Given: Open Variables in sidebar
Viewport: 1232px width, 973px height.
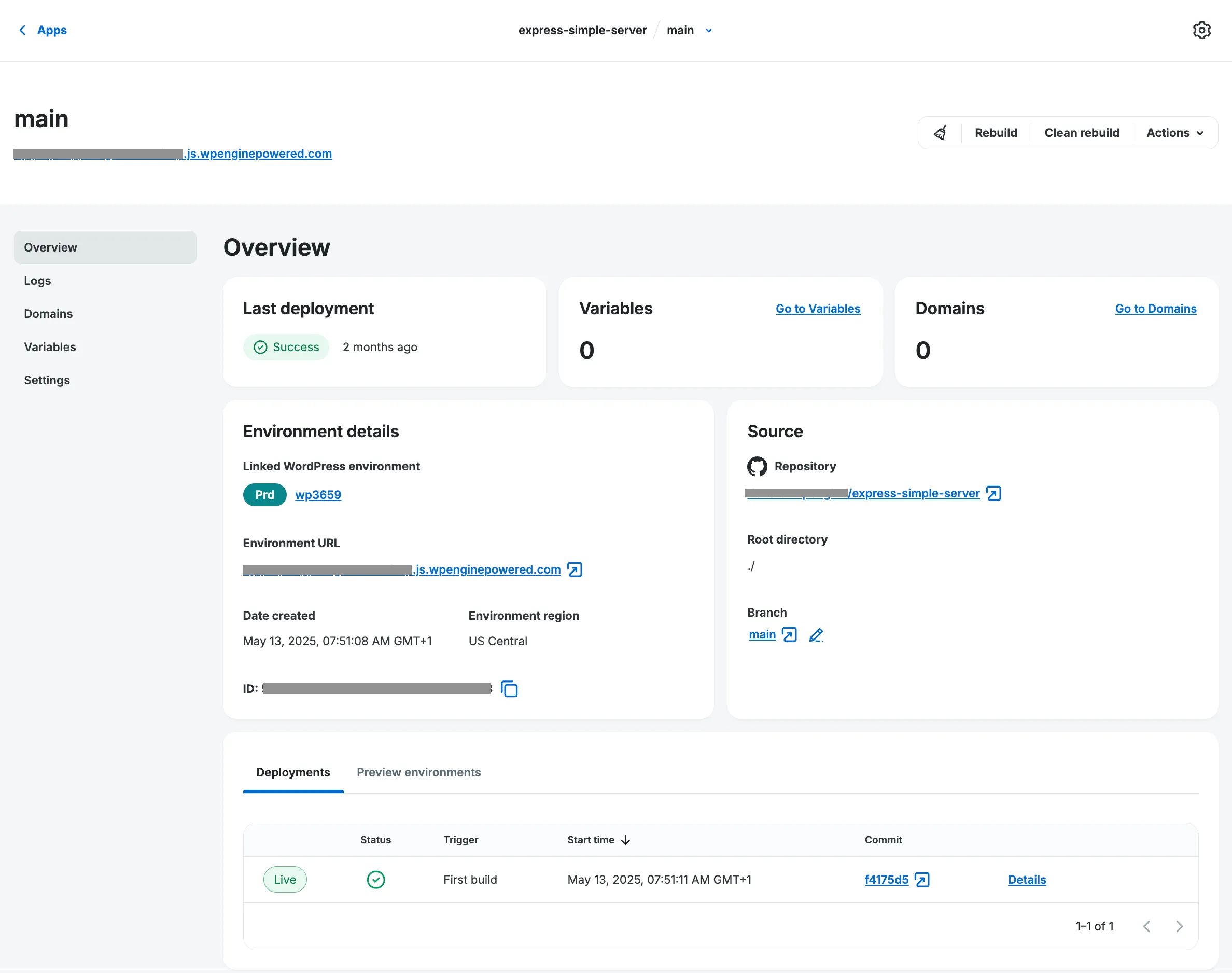Looking at the screenshot, I should pos(50,347).
